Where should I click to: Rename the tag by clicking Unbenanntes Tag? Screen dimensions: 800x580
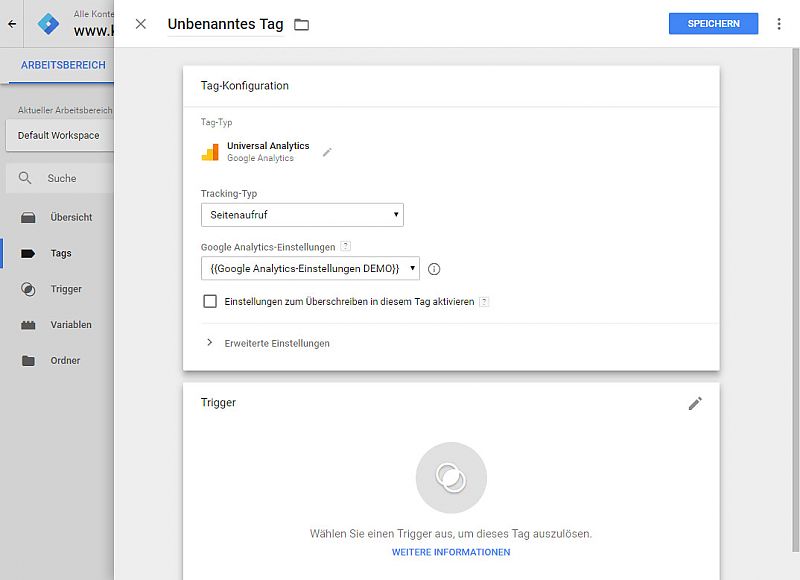[226, 24]
